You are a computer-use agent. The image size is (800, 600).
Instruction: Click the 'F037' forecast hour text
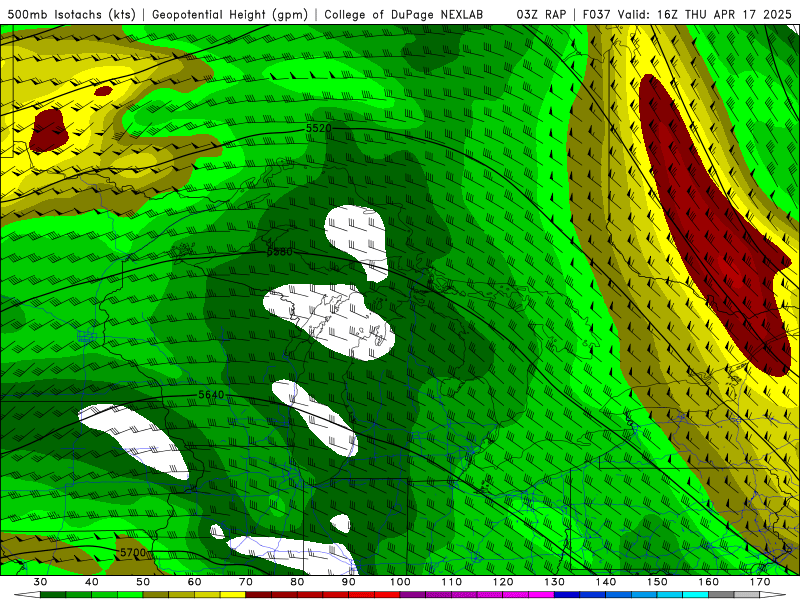coord(597,14)
